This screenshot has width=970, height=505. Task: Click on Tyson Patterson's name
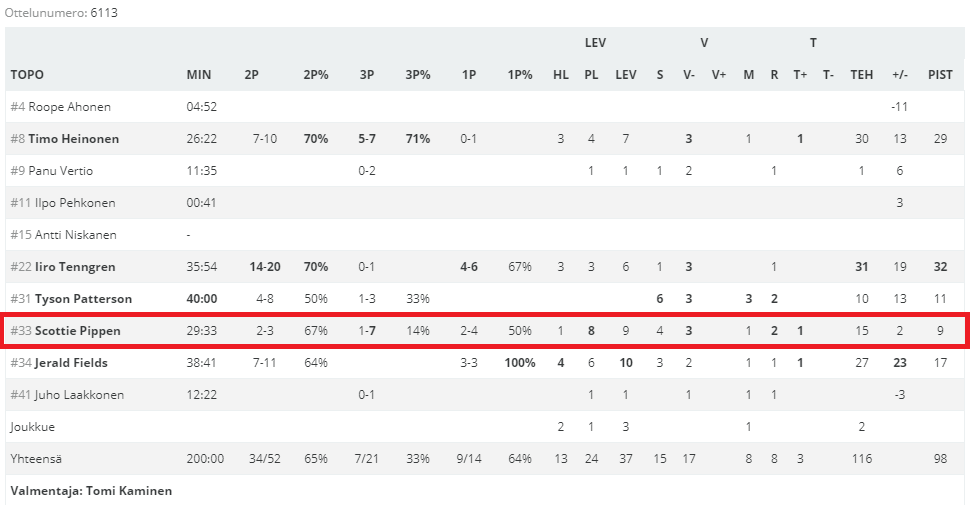83,299
